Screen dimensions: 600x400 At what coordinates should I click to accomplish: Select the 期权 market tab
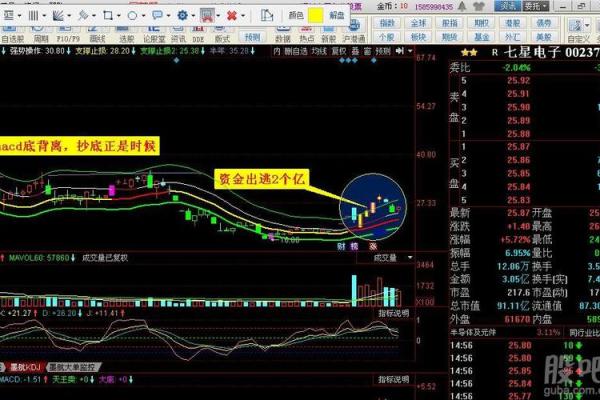coord(481,23)
